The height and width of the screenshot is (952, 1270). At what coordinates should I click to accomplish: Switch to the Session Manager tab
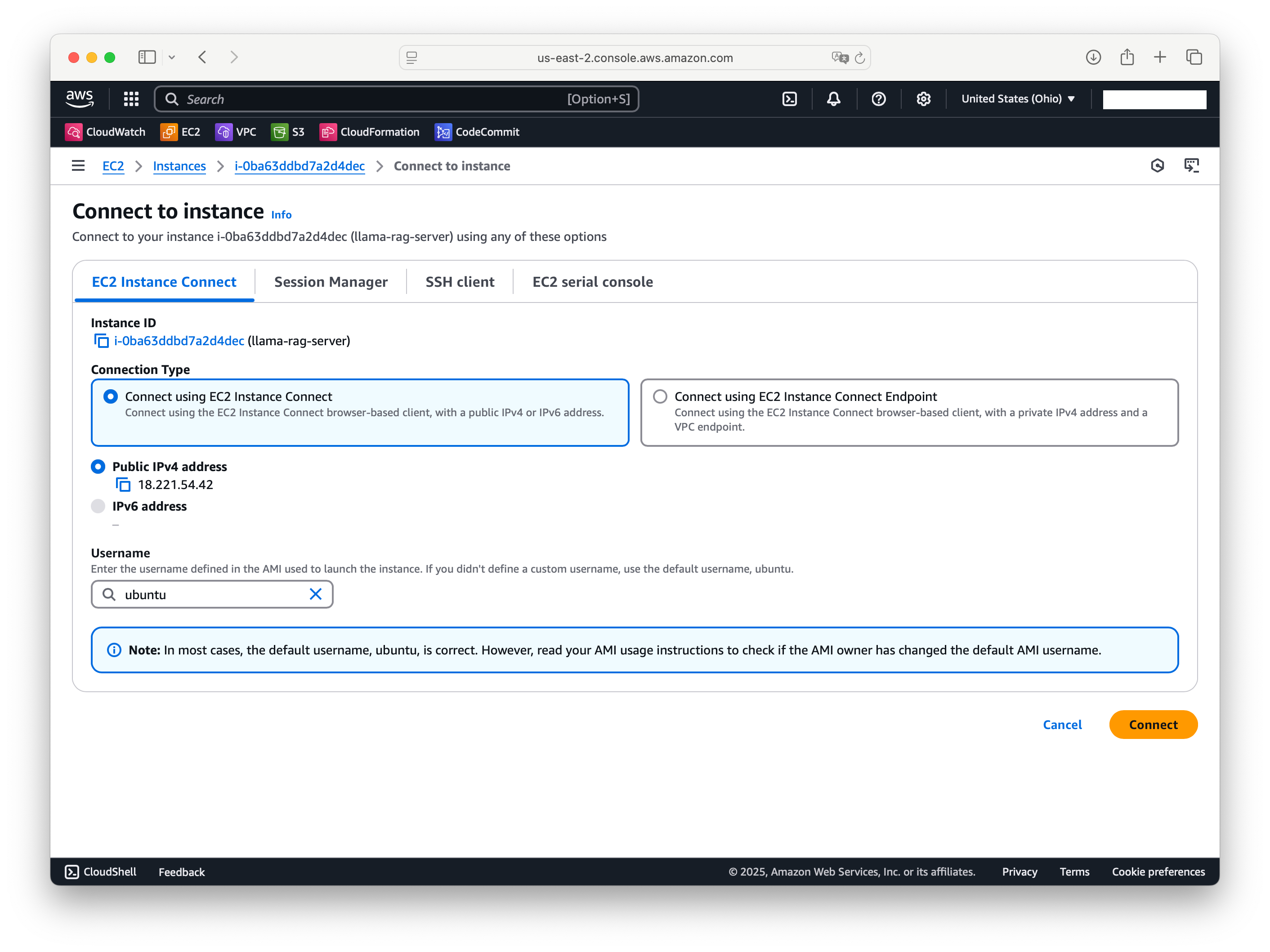[x=331, y=282]
